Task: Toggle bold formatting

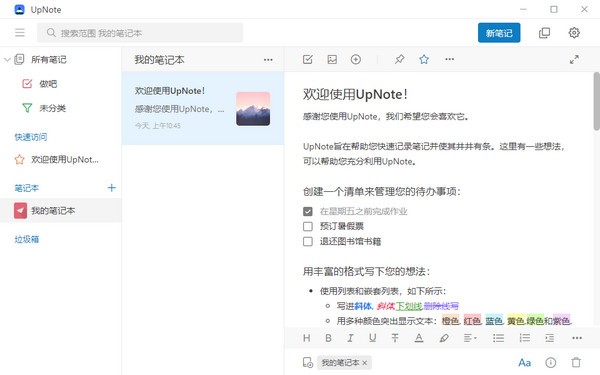Action: coord(328,338)
